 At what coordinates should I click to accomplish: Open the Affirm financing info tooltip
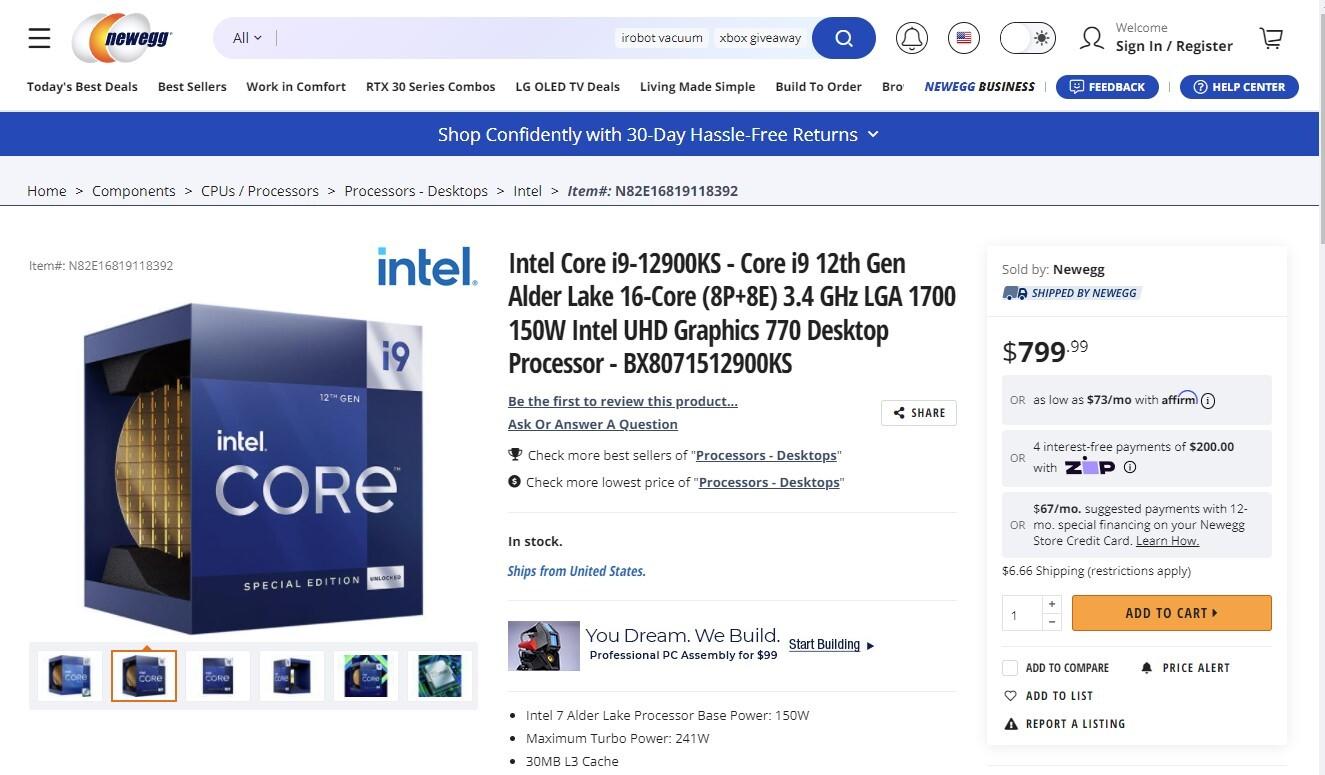(x=1208, y=400)
